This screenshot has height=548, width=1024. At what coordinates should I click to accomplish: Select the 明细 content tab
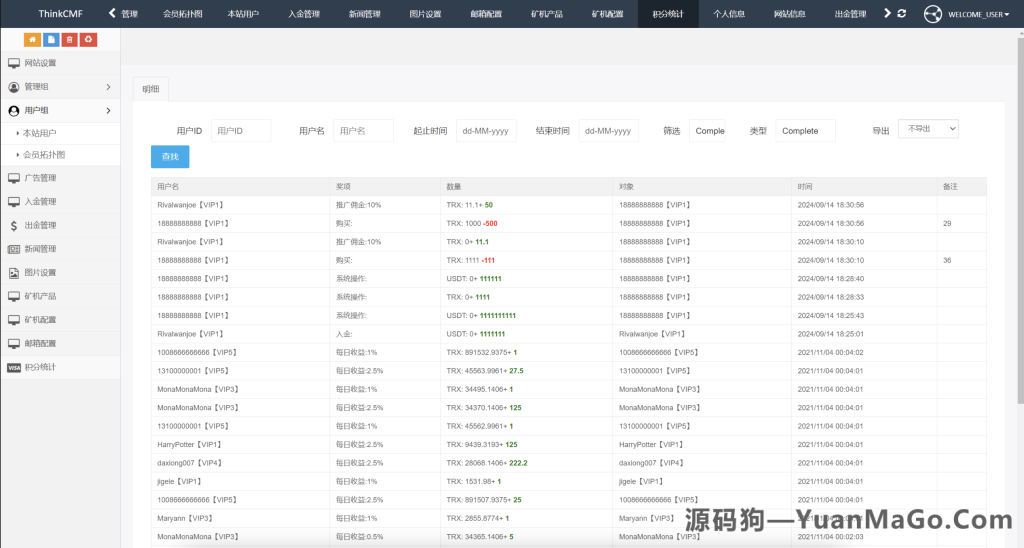(151, 89)
